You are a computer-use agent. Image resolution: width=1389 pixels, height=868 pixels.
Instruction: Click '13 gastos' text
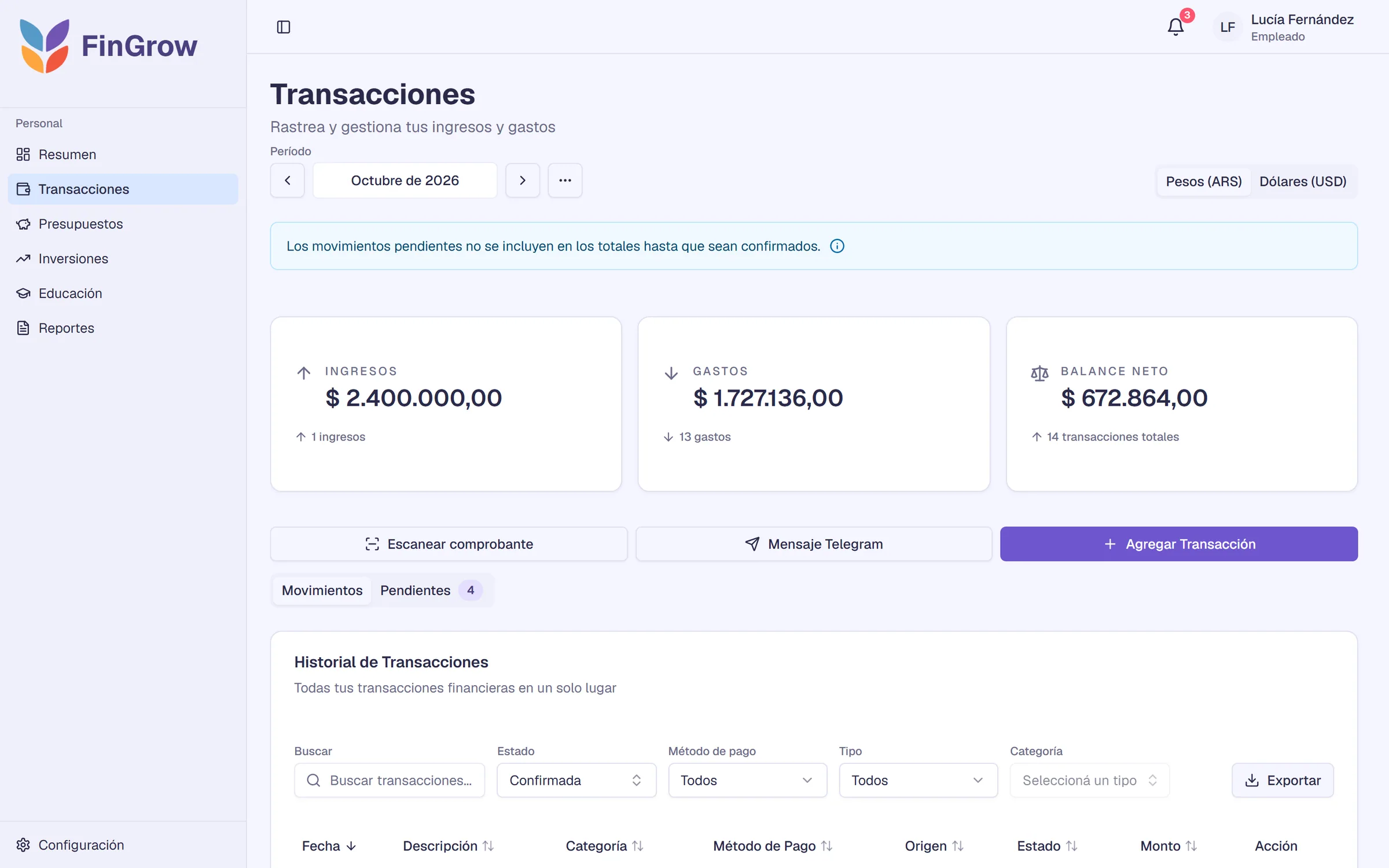(x=705, y=437)
